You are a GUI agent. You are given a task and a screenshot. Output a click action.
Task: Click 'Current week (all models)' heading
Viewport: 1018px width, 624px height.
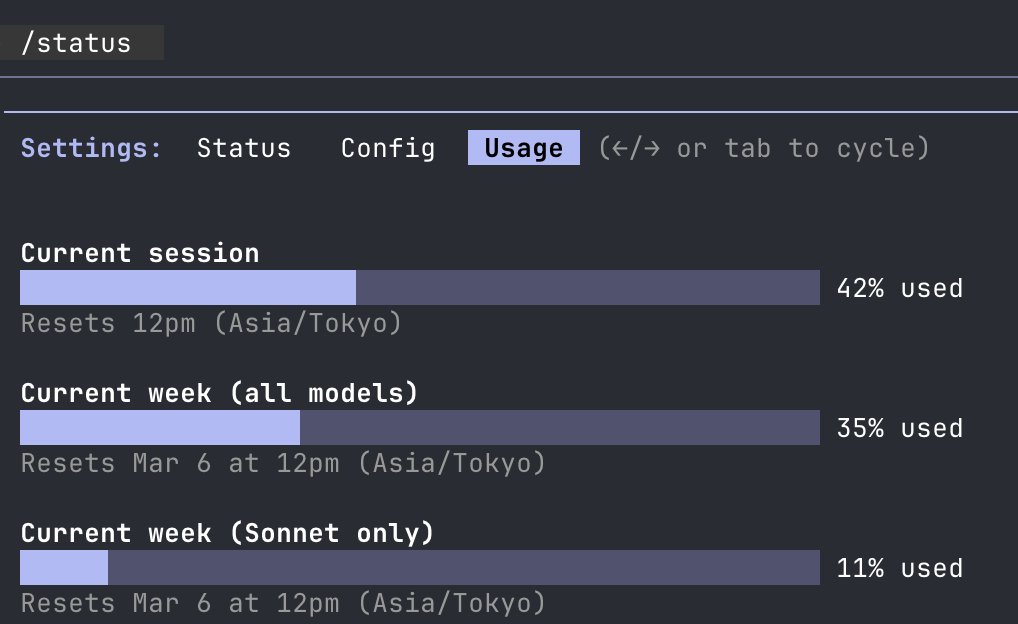pyautogui.click(x=219, y=393)
